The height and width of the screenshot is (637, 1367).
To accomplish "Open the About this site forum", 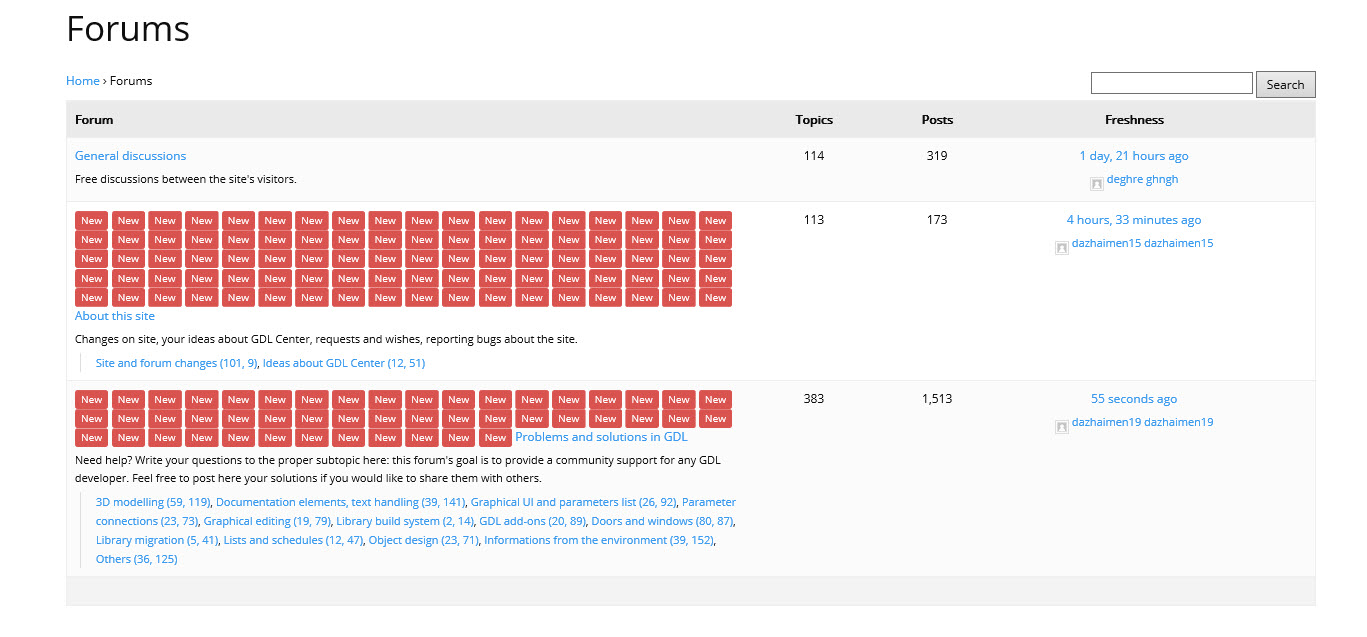I will point(115,316).
